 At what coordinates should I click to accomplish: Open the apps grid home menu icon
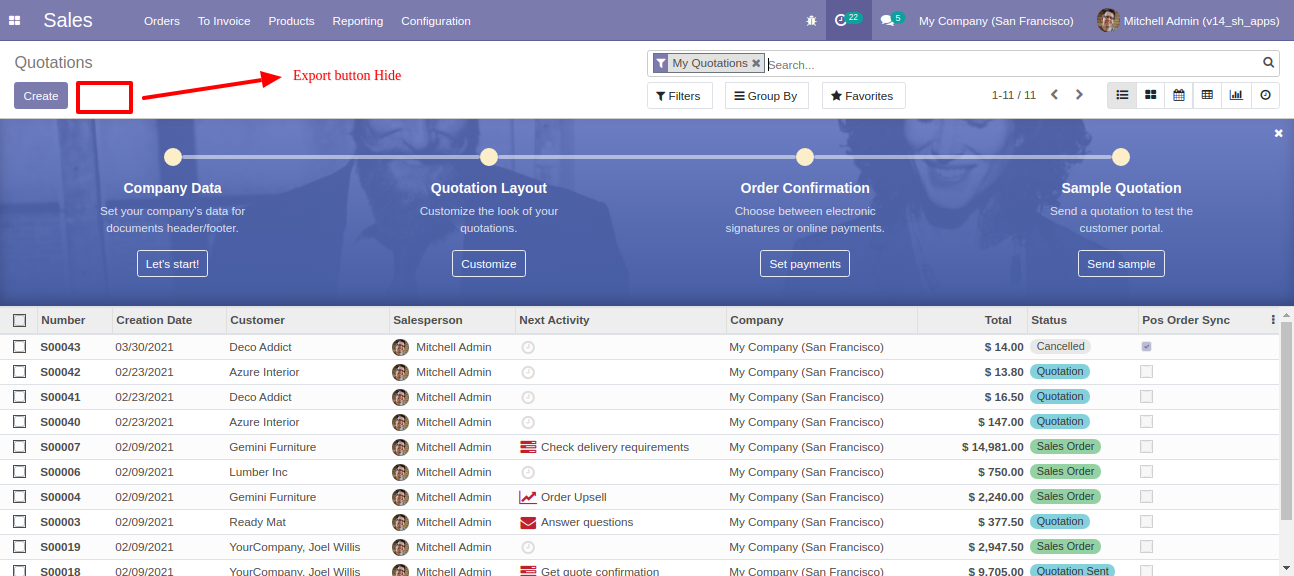pyautogui.click(x=15, y=21)
